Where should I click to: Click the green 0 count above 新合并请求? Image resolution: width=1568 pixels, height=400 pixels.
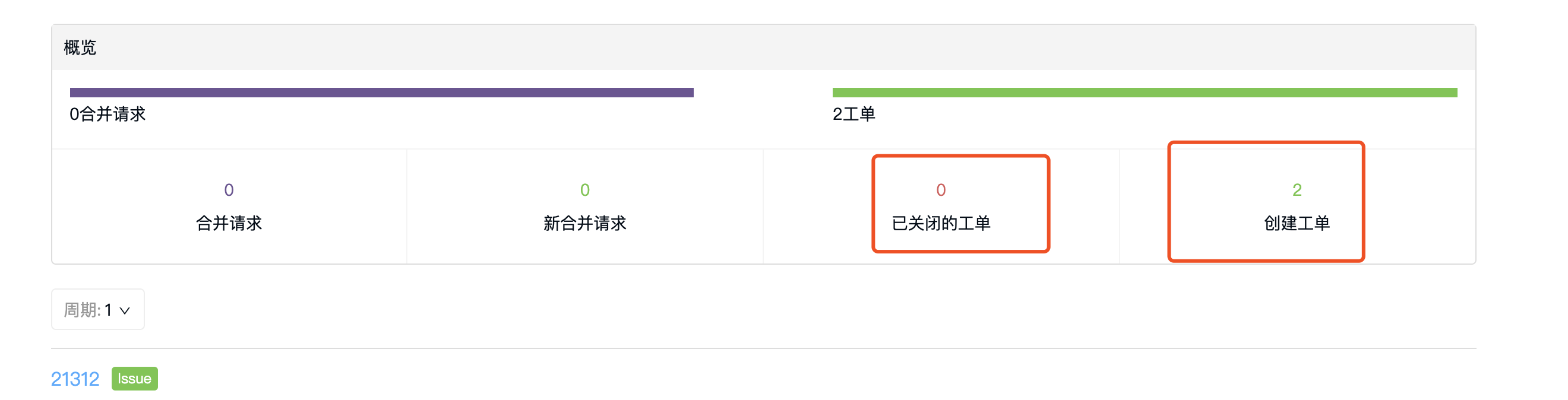585,191
